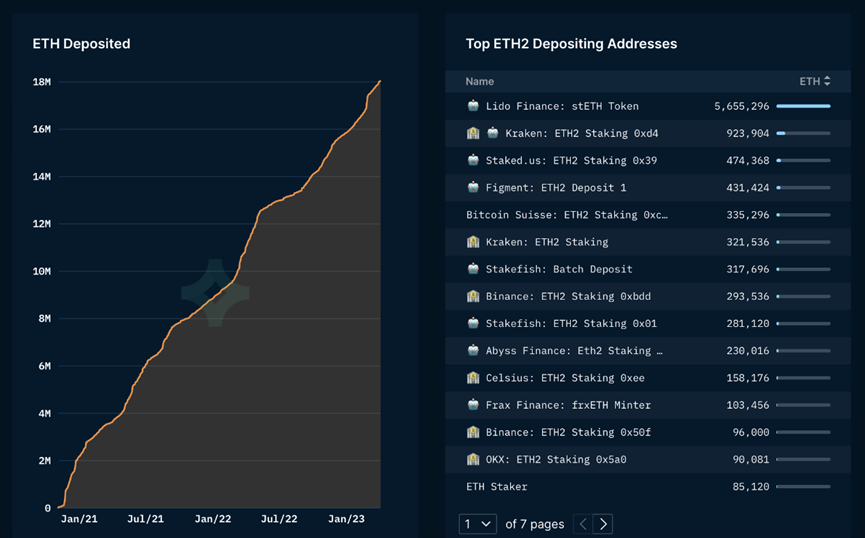Sort table by the ETH column arrows
This screenshot has width=865, height=538.
tap(827, 81)
